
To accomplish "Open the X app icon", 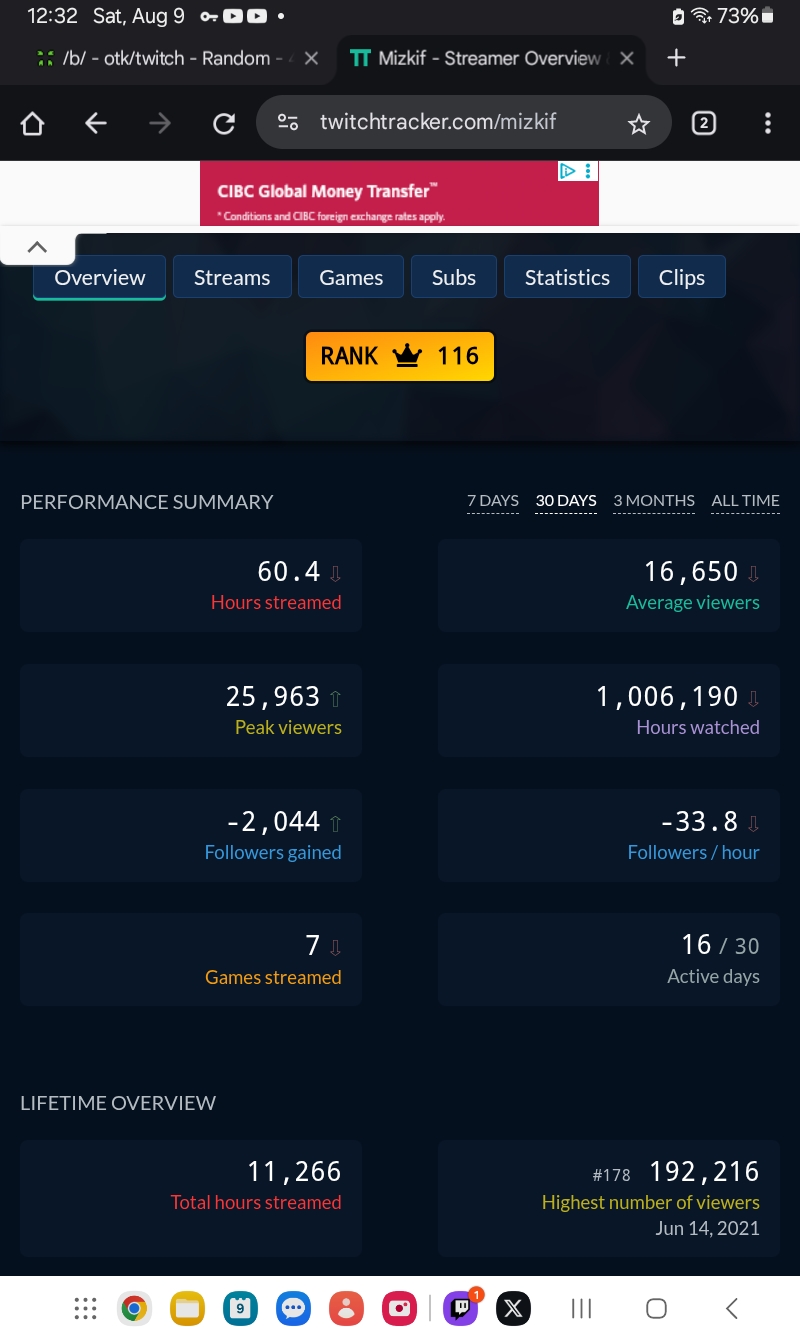I will tap(513, 1308).
